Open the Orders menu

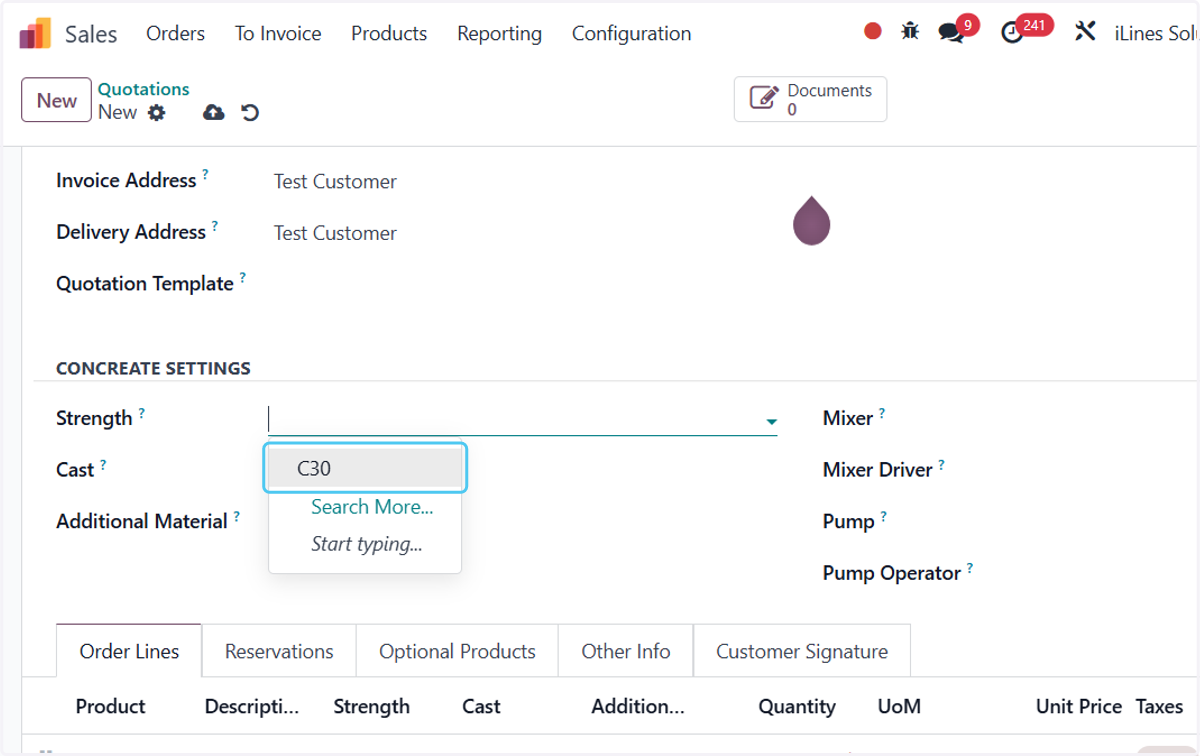(175, 33)
